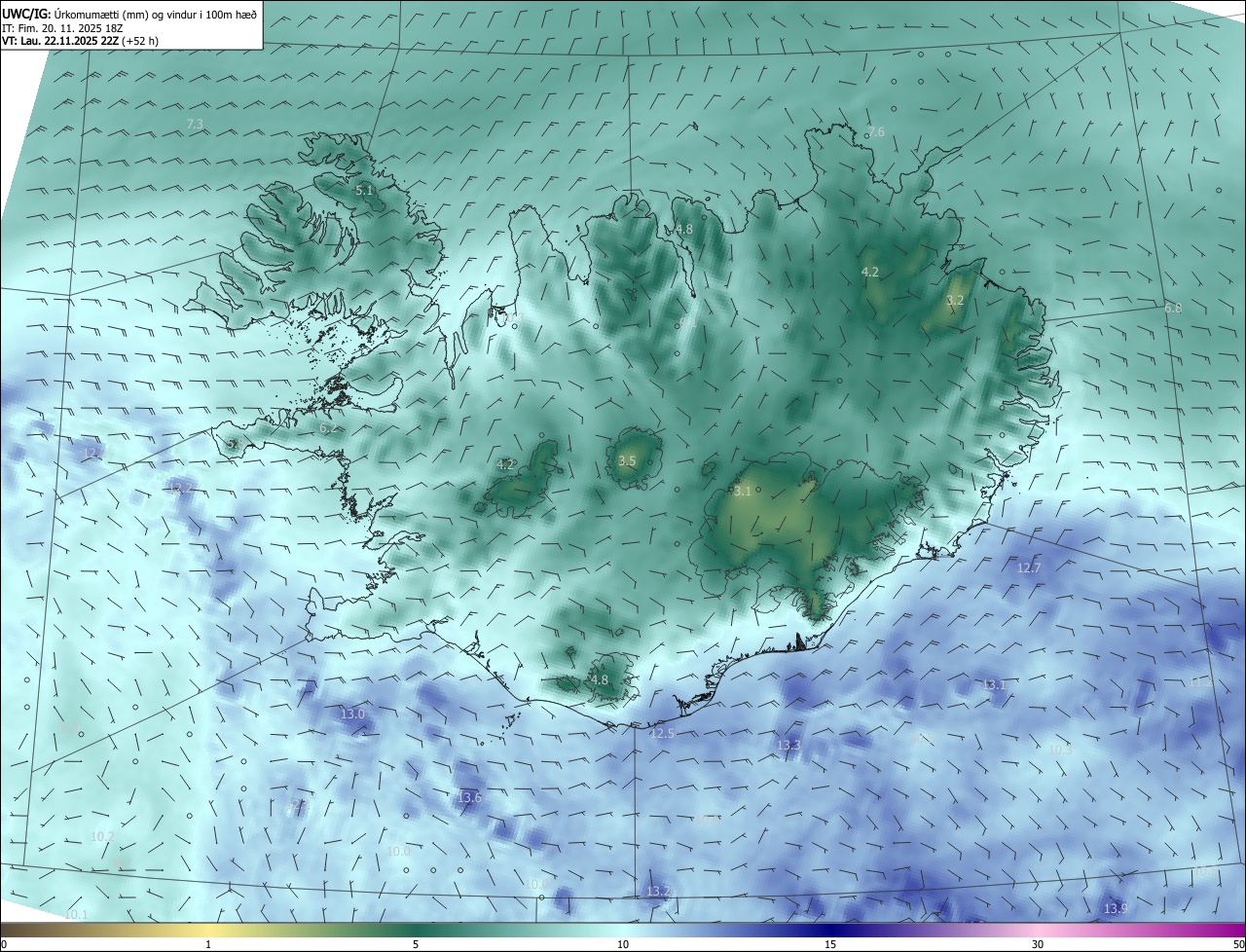Image resolution: width=1246 pixels, height=952 pixels.
Task: Click the map value 7.6
Action: [876, 131]
